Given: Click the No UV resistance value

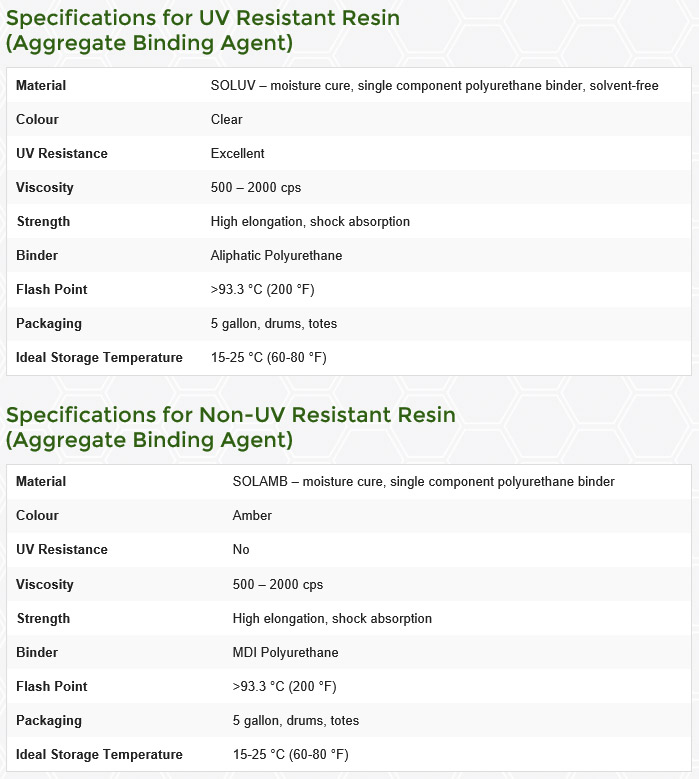Looking at the screenshot, I should point(241,549).
